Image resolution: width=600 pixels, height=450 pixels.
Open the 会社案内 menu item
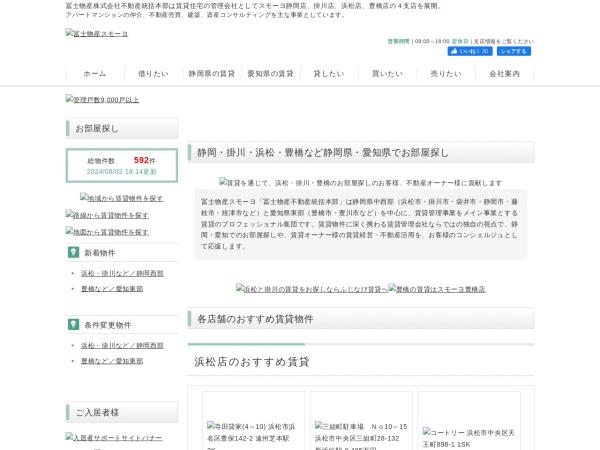point(504,73)
